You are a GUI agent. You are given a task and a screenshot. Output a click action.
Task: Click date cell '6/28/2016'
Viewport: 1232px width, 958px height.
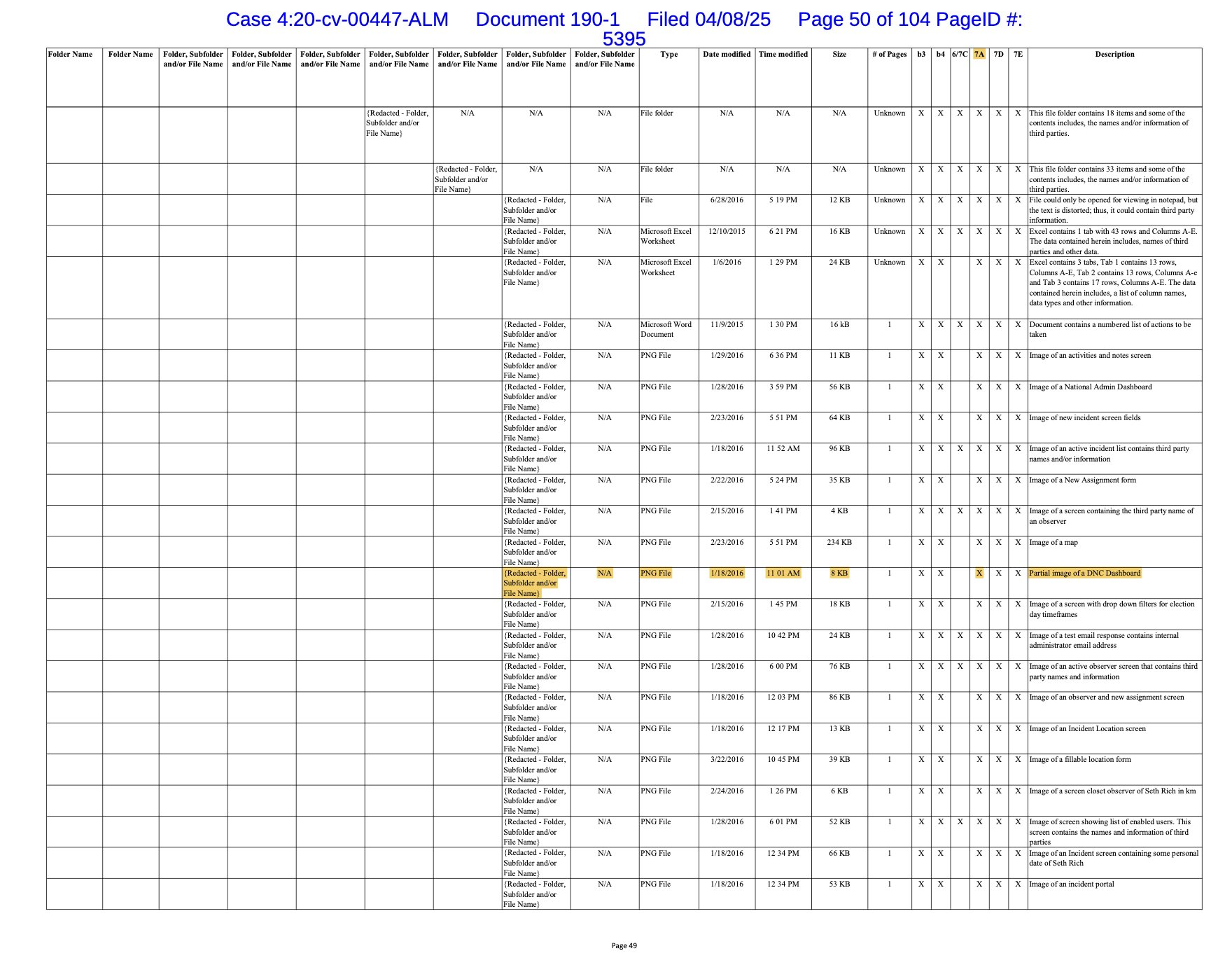click(727, 200)
